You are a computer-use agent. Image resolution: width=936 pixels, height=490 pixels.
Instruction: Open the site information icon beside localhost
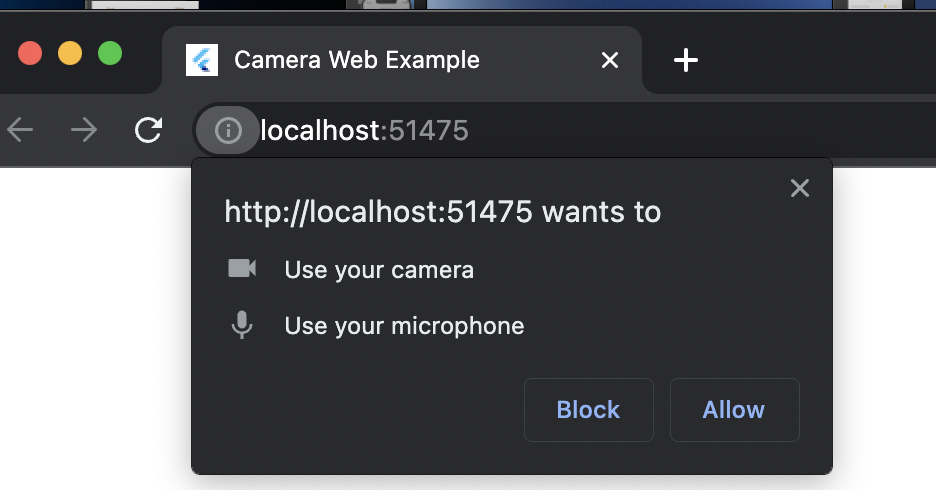pyautogui.click(x=228, y=130)
